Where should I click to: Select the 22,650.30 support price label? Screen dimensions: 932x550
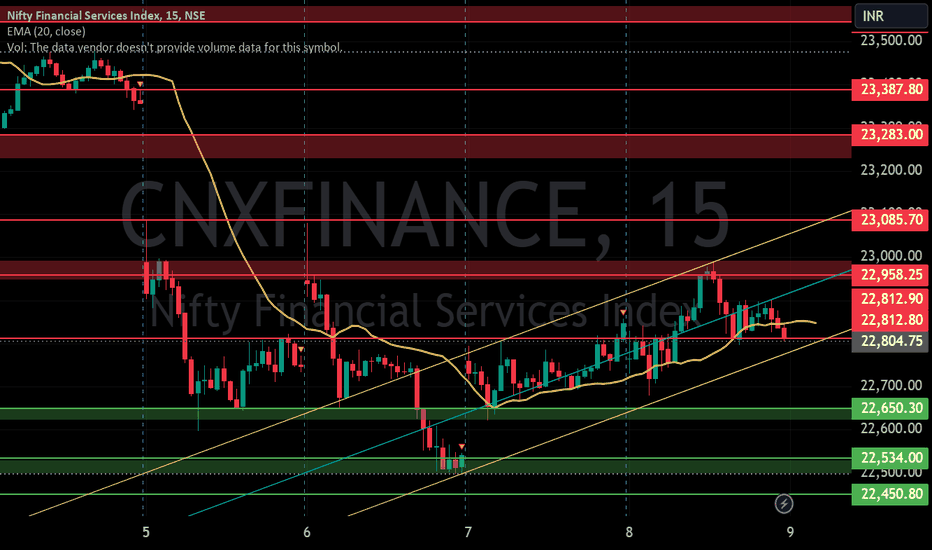[890, 408]
